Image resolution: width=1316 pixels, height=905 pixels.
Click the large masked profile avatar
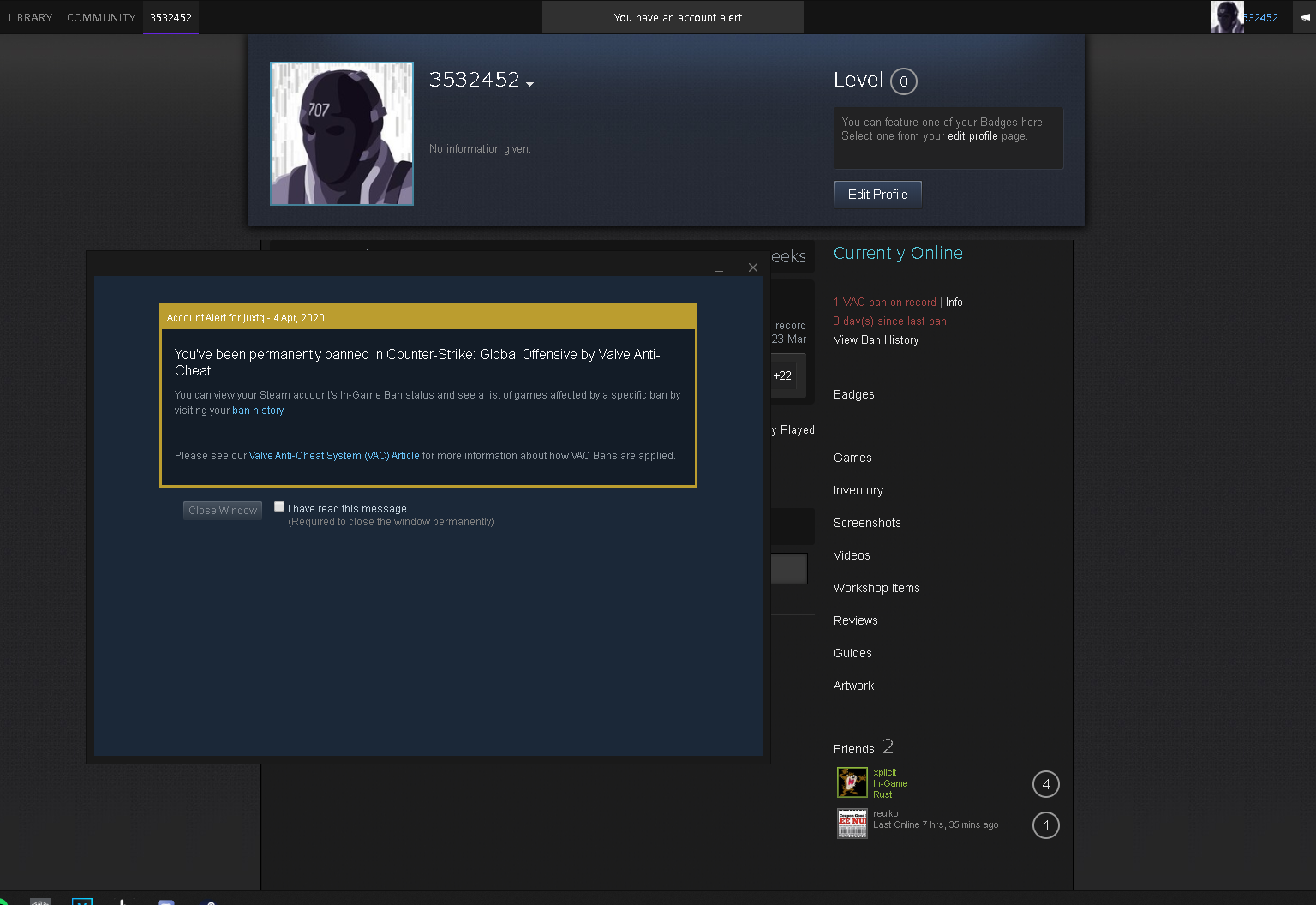[x=342, y=134]
